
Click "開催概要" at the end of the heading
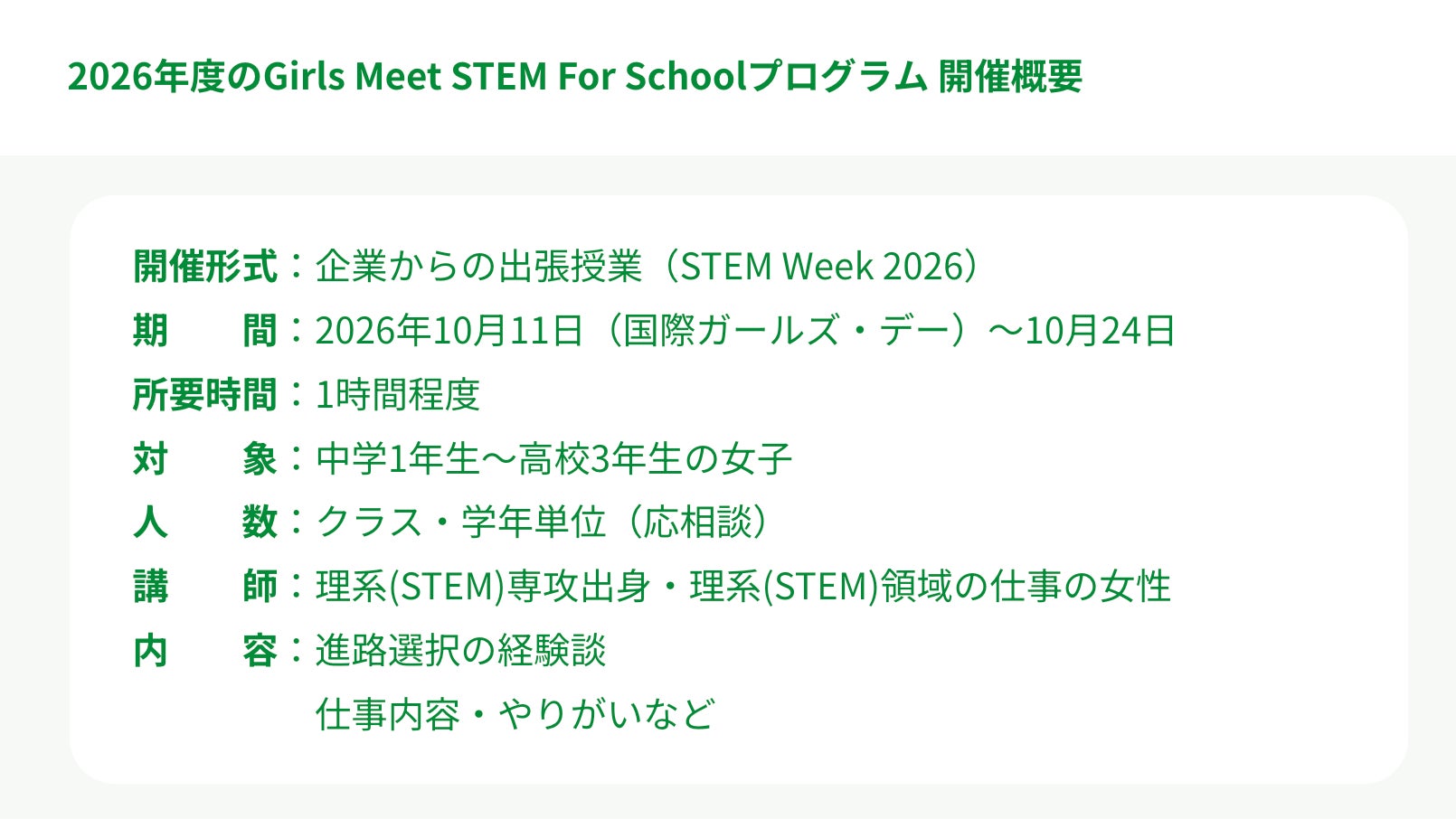point(1009,77)
